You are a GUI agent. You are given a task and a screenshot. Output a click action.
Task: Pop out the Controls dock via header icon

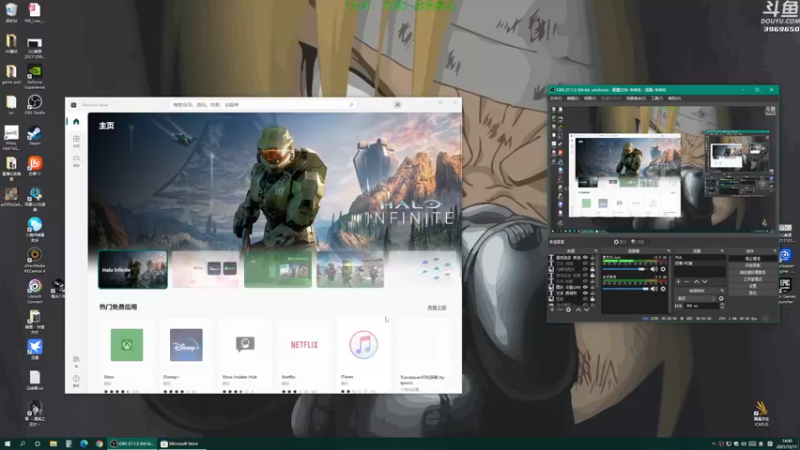pos(776,251)
